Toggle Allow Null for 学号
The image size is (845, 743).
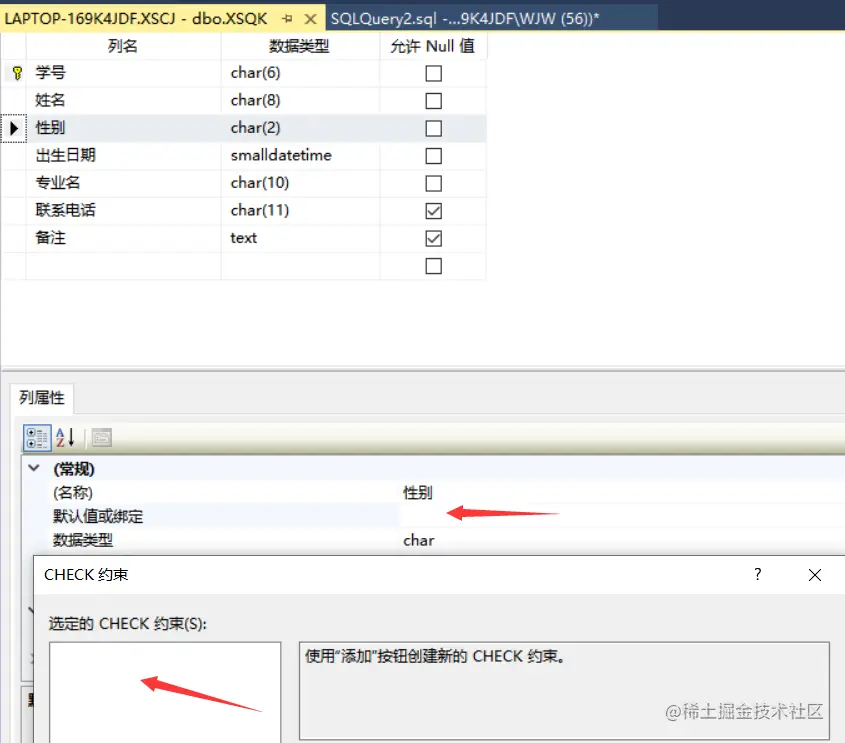tap(433, 73)
